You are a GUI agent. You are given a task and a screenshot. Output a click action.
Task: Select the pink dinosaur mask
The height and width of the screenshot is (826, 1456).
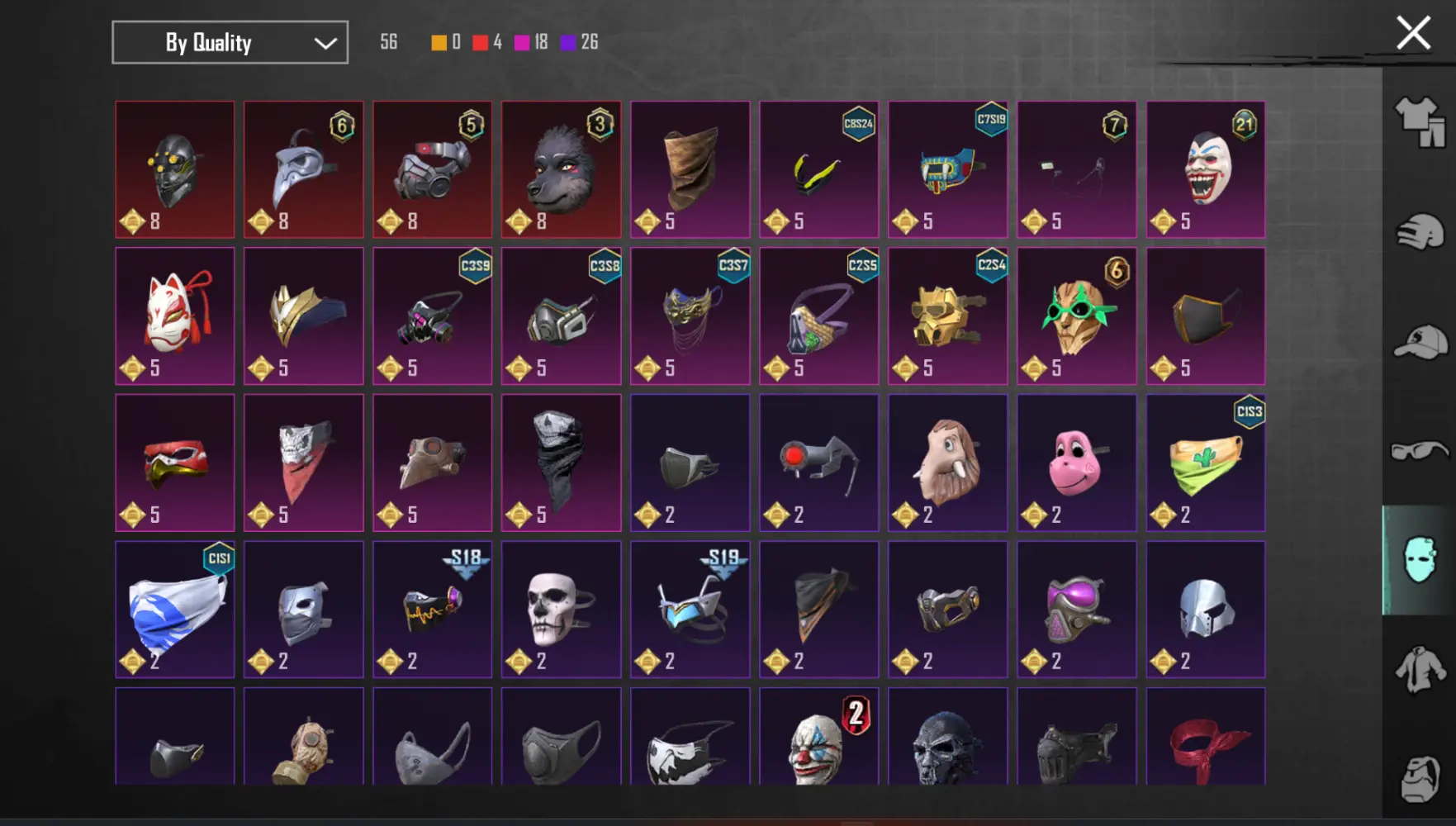pyautogui.click(x=1077, y=463)
